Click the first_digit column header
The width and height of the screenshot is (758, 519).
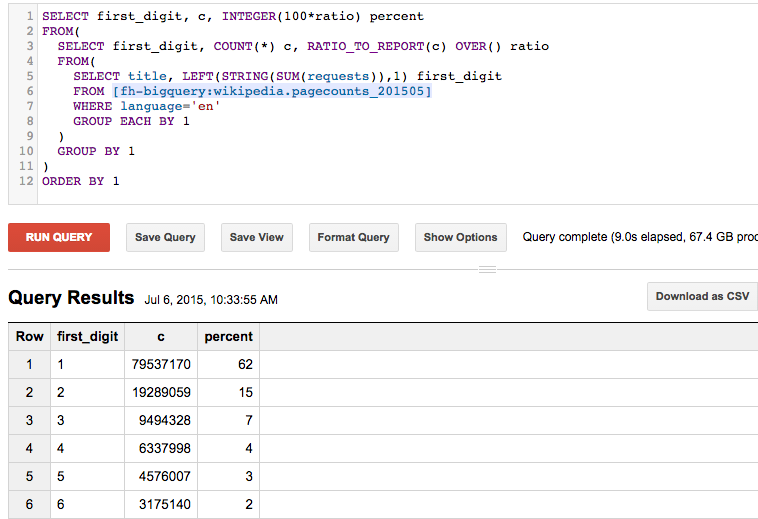(87, 336)
